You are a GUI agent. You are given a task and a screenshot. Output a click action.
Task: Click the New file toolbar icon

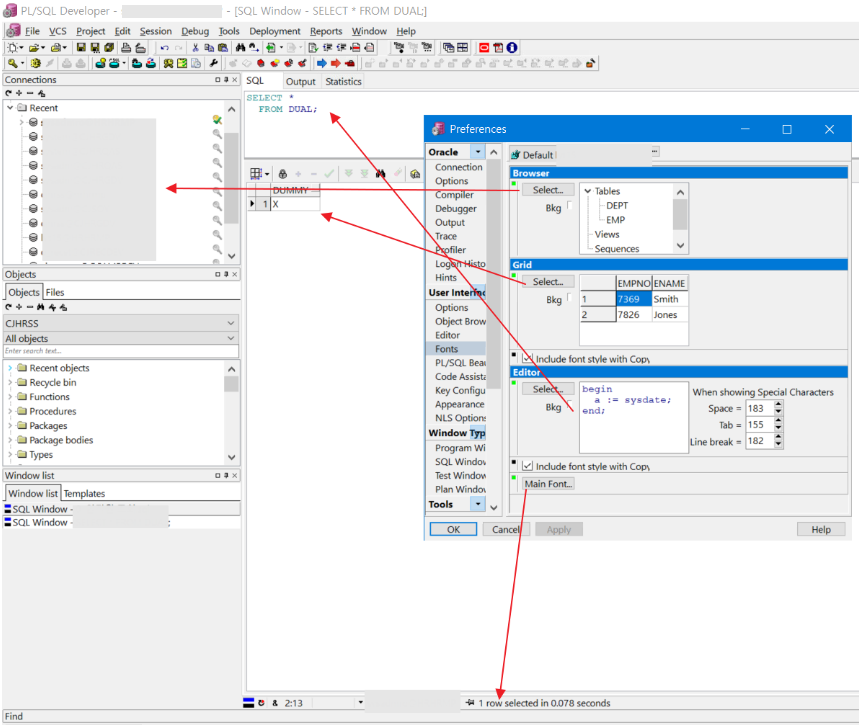[x=13, y=48]
